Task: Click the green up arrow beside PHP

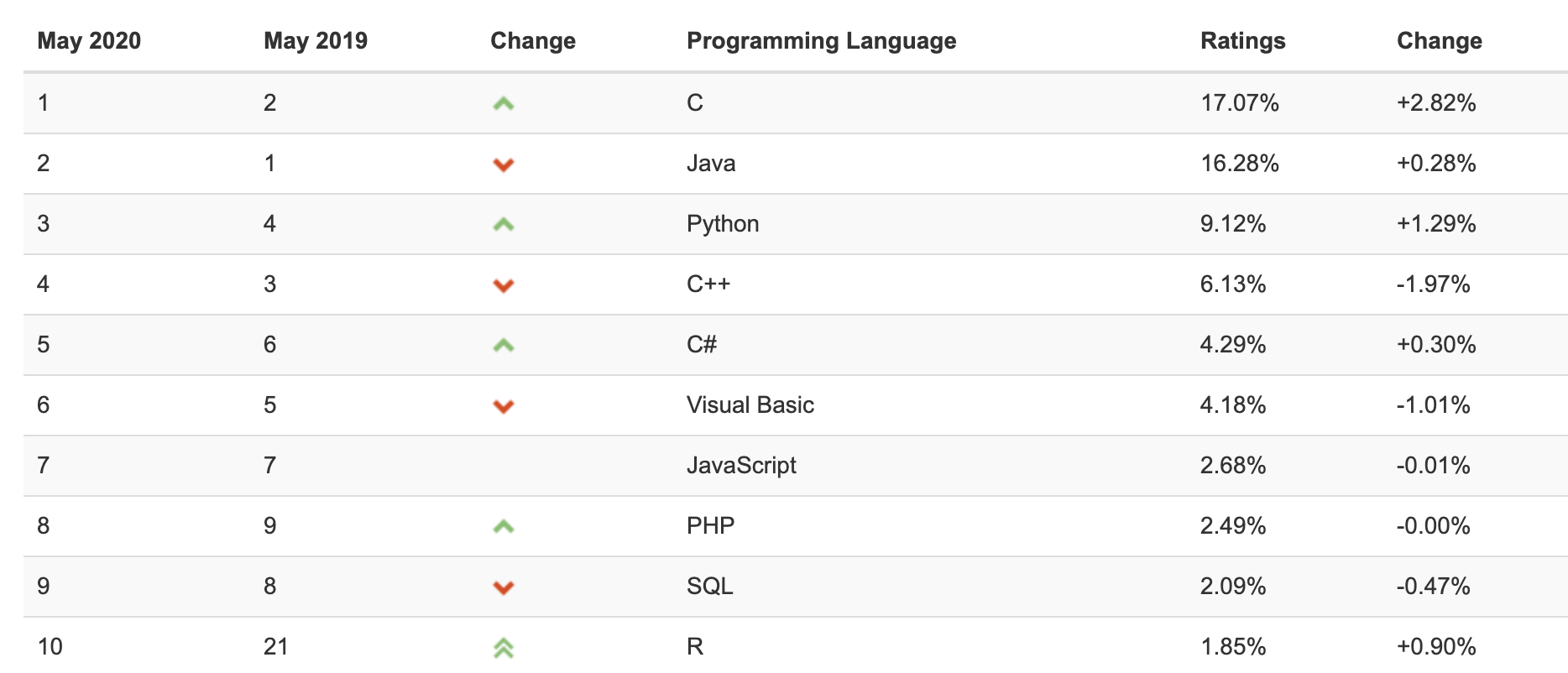Action: coord(503,527)
